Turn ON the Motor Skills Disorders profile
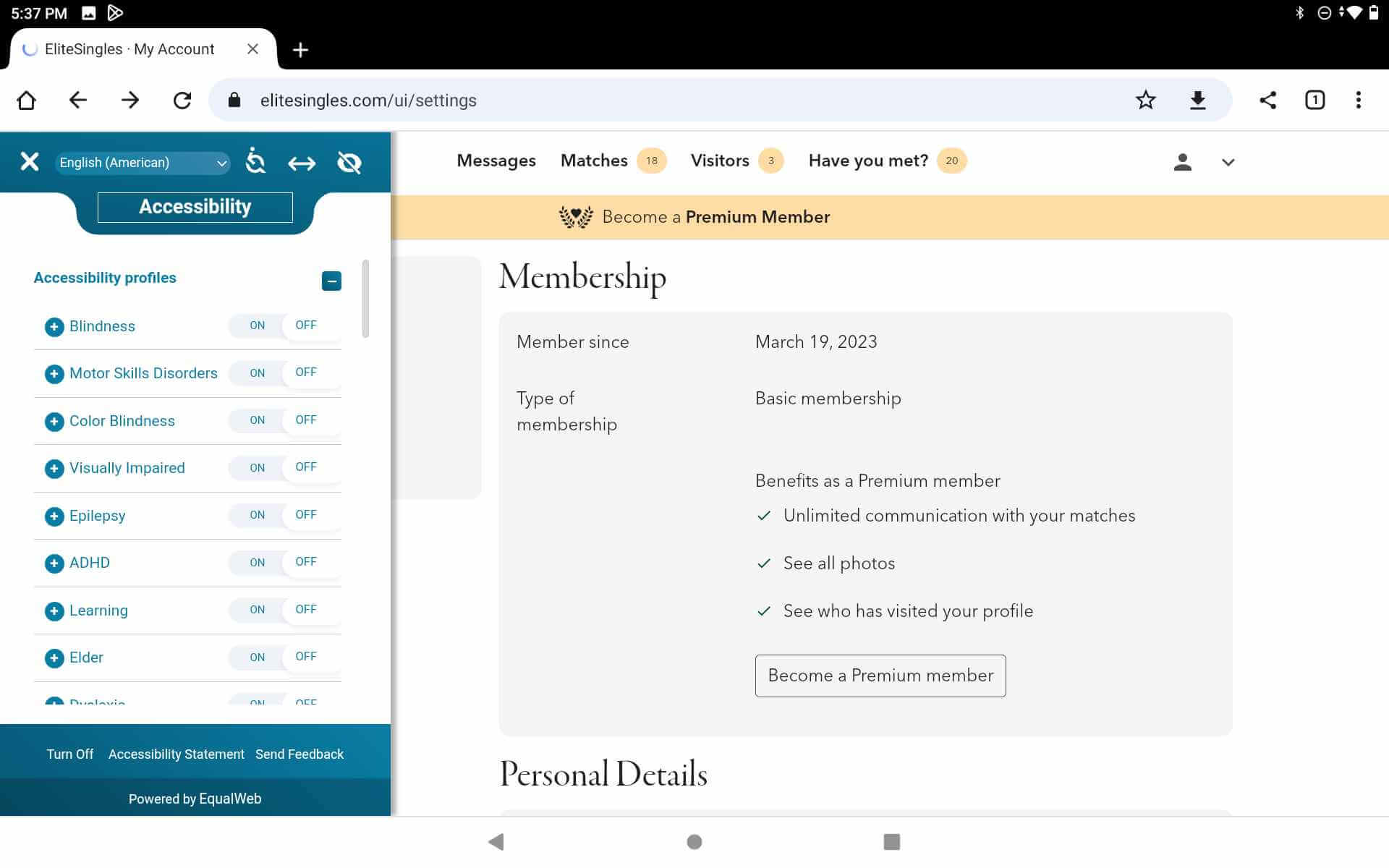 tap(257, 373)
